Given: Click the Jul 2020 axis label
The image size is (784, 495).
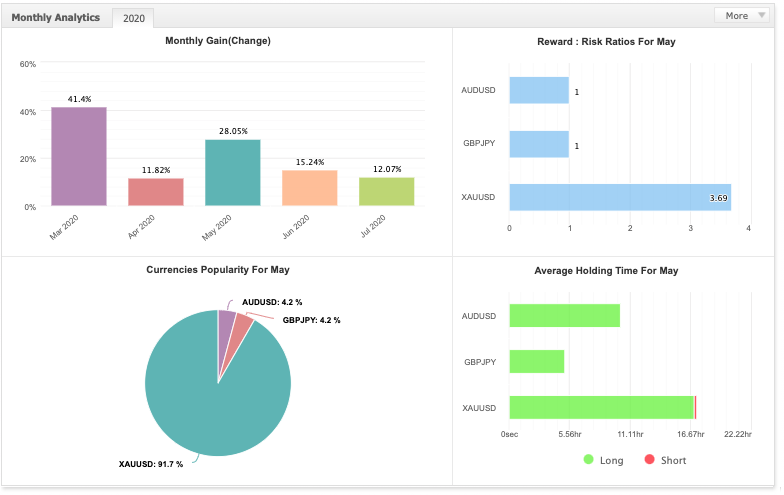Looking at the screenshot, I should point(373,226).
